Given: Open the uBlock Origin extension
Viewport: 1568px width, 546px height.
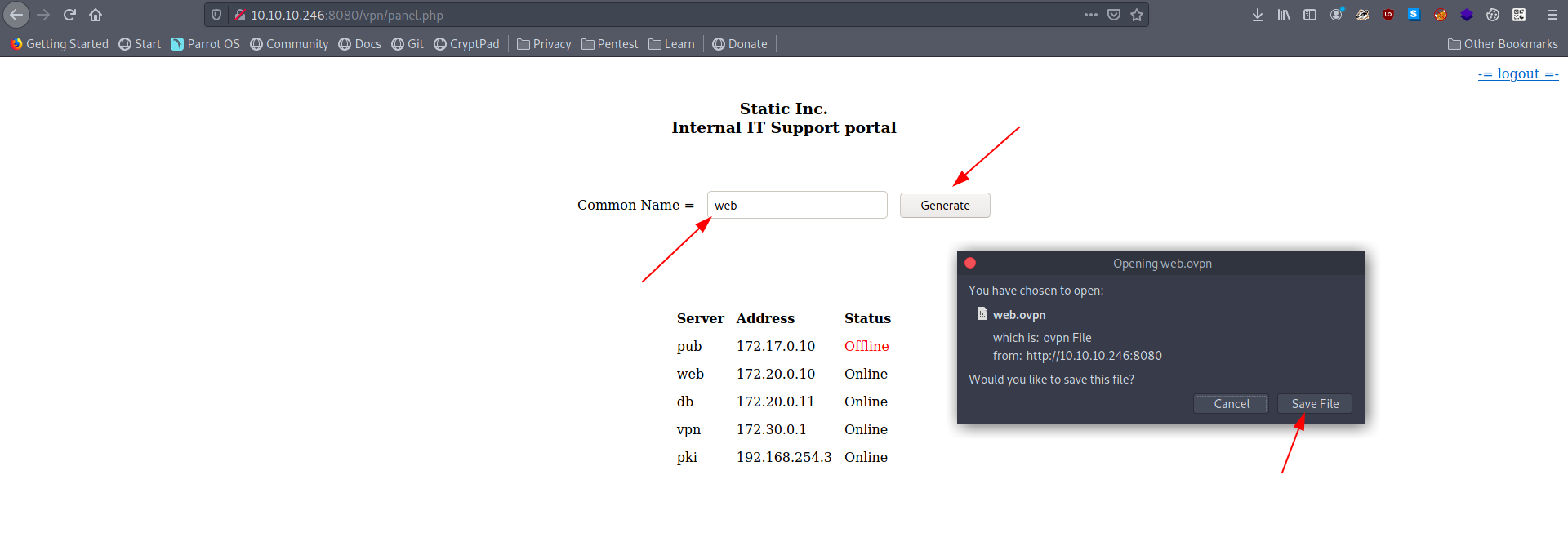Looking at the screenshot, I should point(1388,15).
